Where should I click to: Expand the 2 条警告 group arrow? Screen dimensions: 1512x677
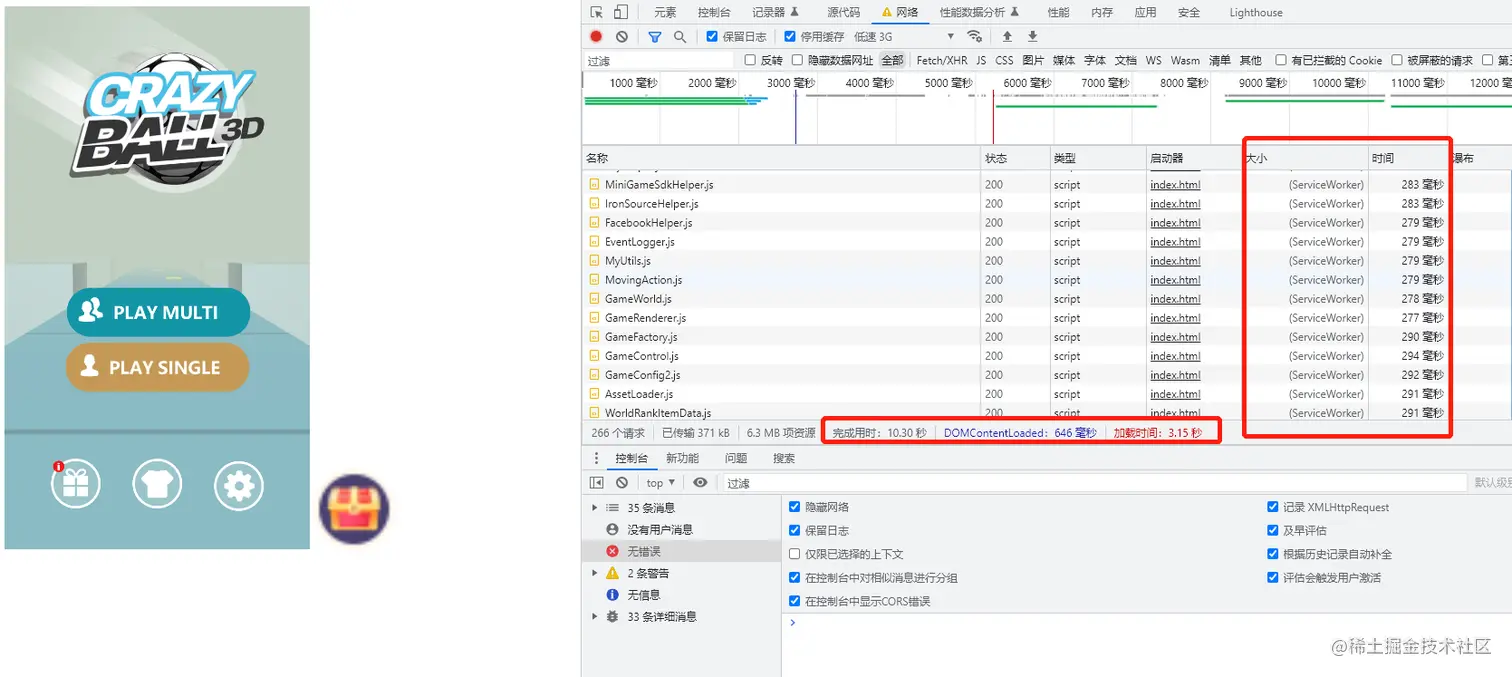pyautogui.click(x=596, y=573)
